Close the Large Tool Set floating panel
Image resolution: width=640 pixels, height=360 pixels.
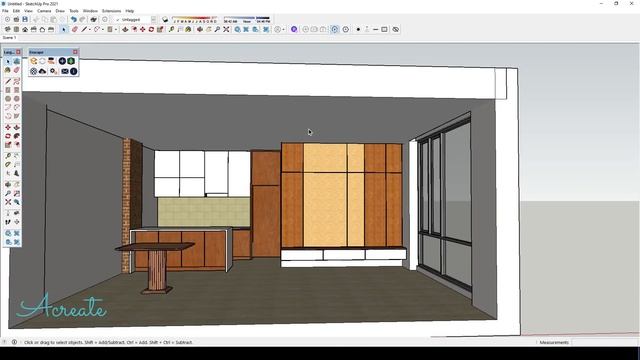pos(18,52)
